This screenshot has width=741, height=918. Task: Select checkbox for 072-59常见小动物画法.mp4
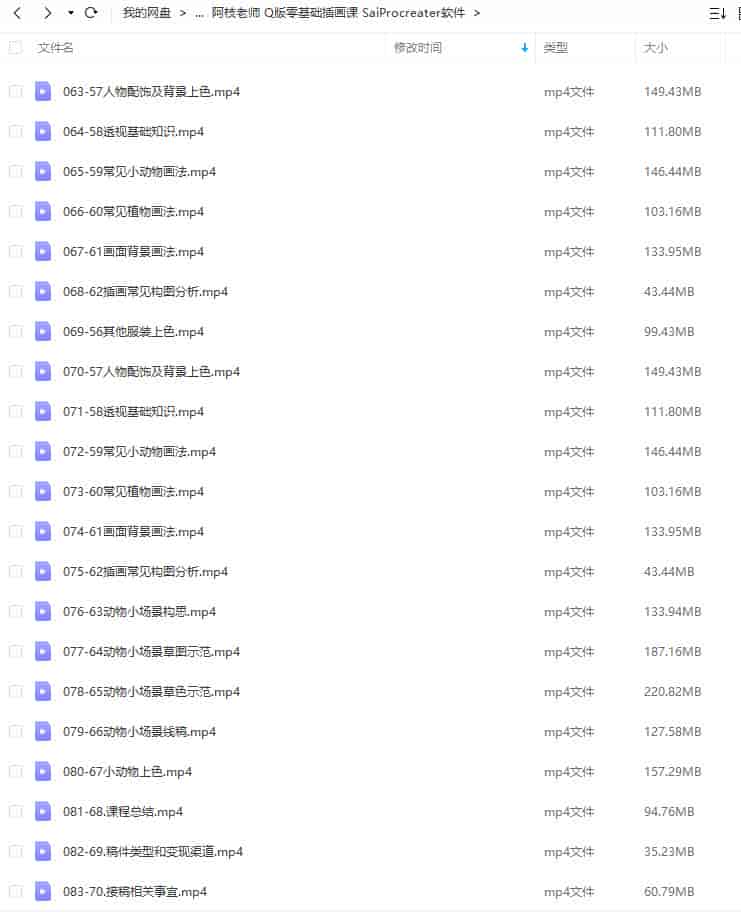click(x=16, y=451)
